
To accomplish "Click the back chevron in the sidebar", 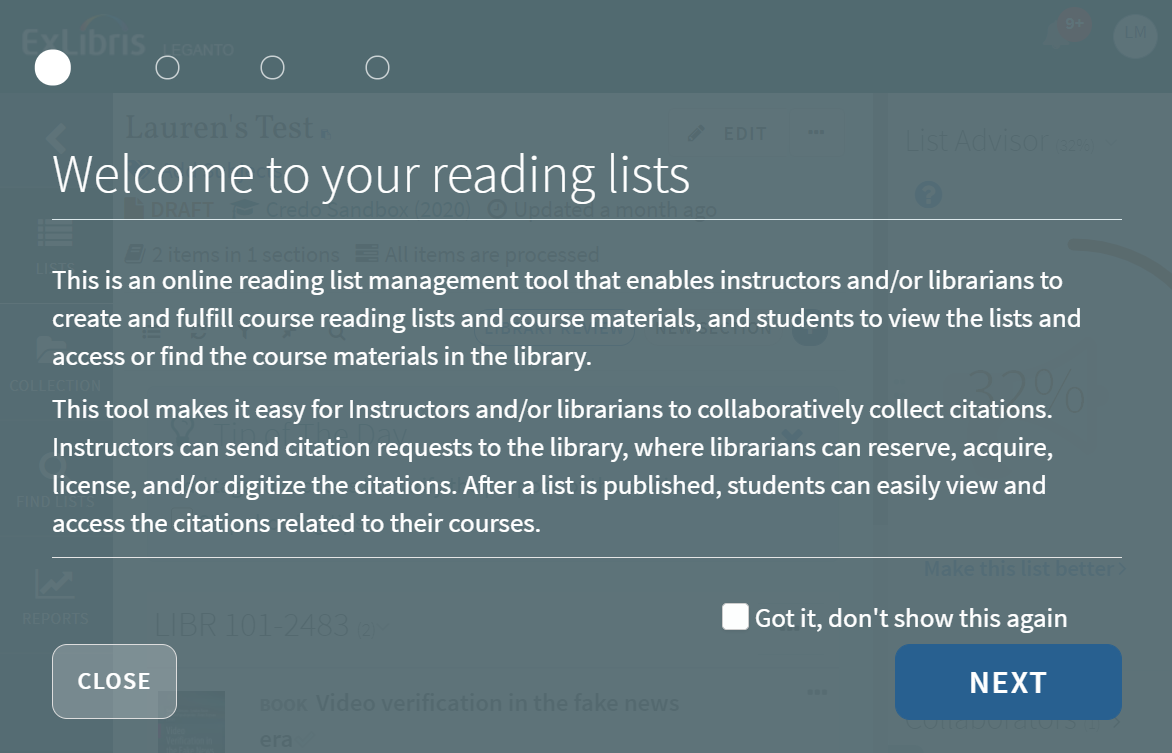I will click(56, 138).
